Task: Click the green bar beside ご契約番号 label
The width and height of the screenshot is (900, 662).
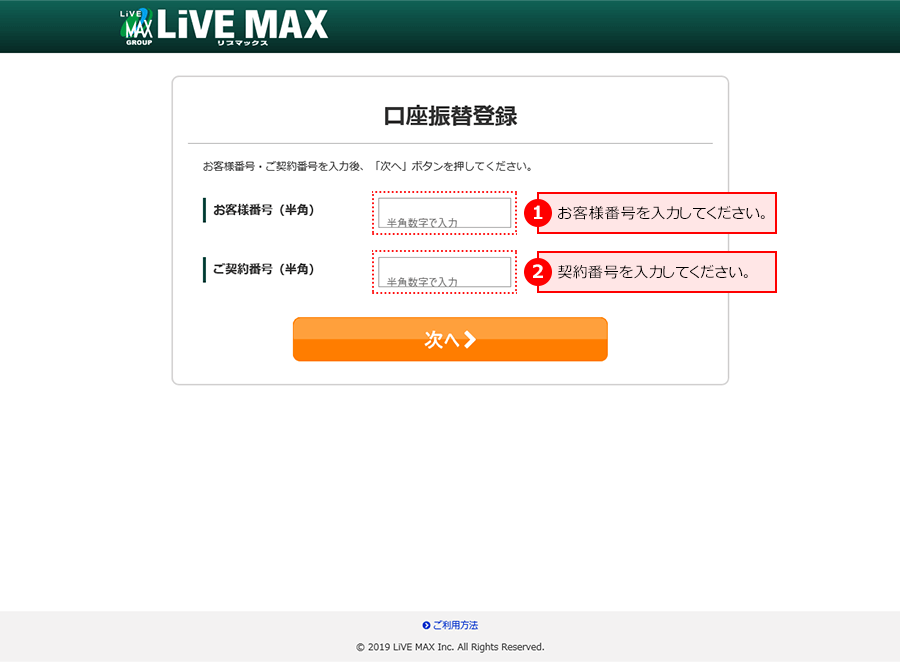Action: pyautogui.click(x=204, y=269)
